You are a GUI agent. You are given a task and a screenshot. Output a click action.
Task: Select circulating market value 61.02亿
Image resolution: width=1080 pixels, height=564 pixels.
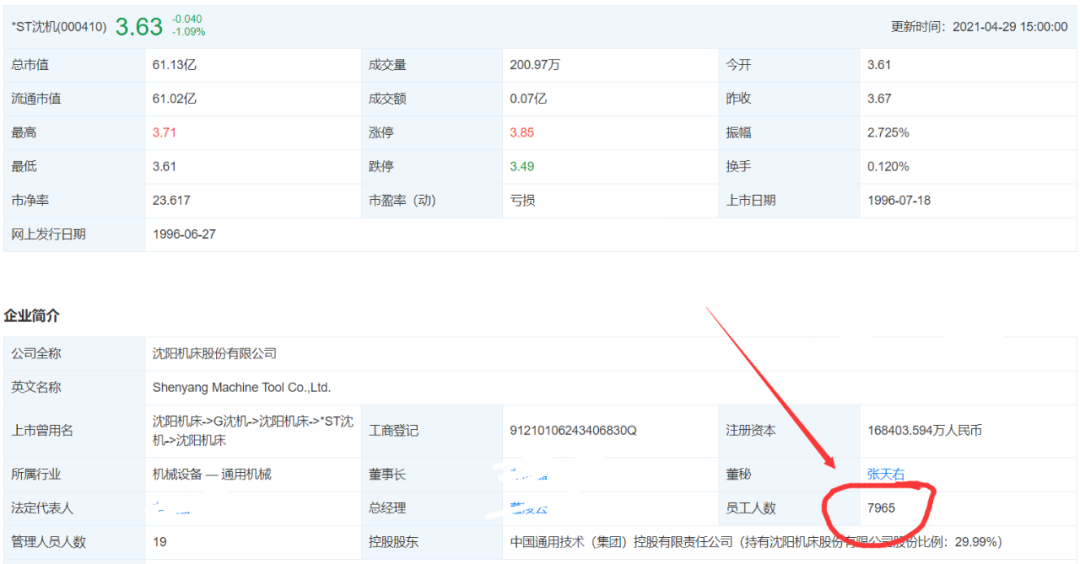174,98
